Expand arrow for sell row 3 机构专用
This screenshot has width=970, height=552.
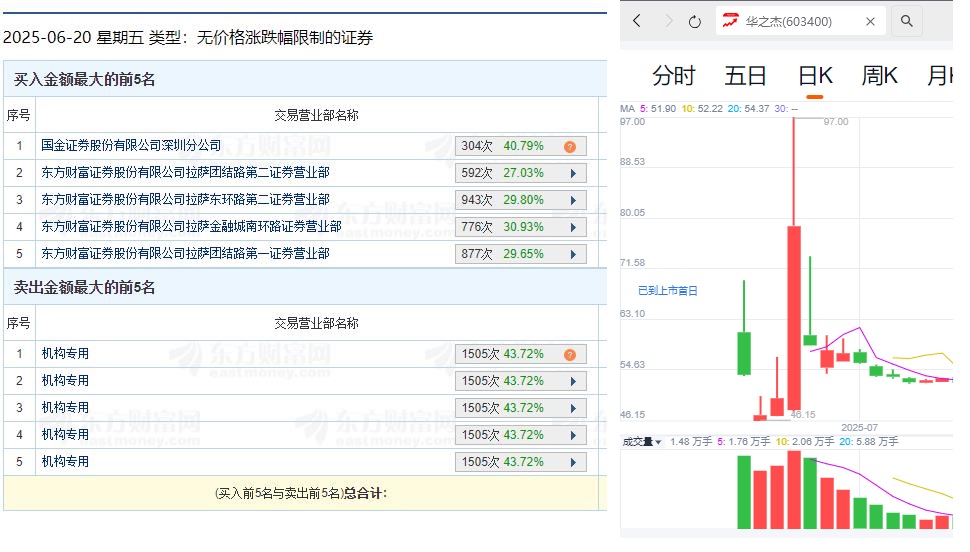click(573, 408)
